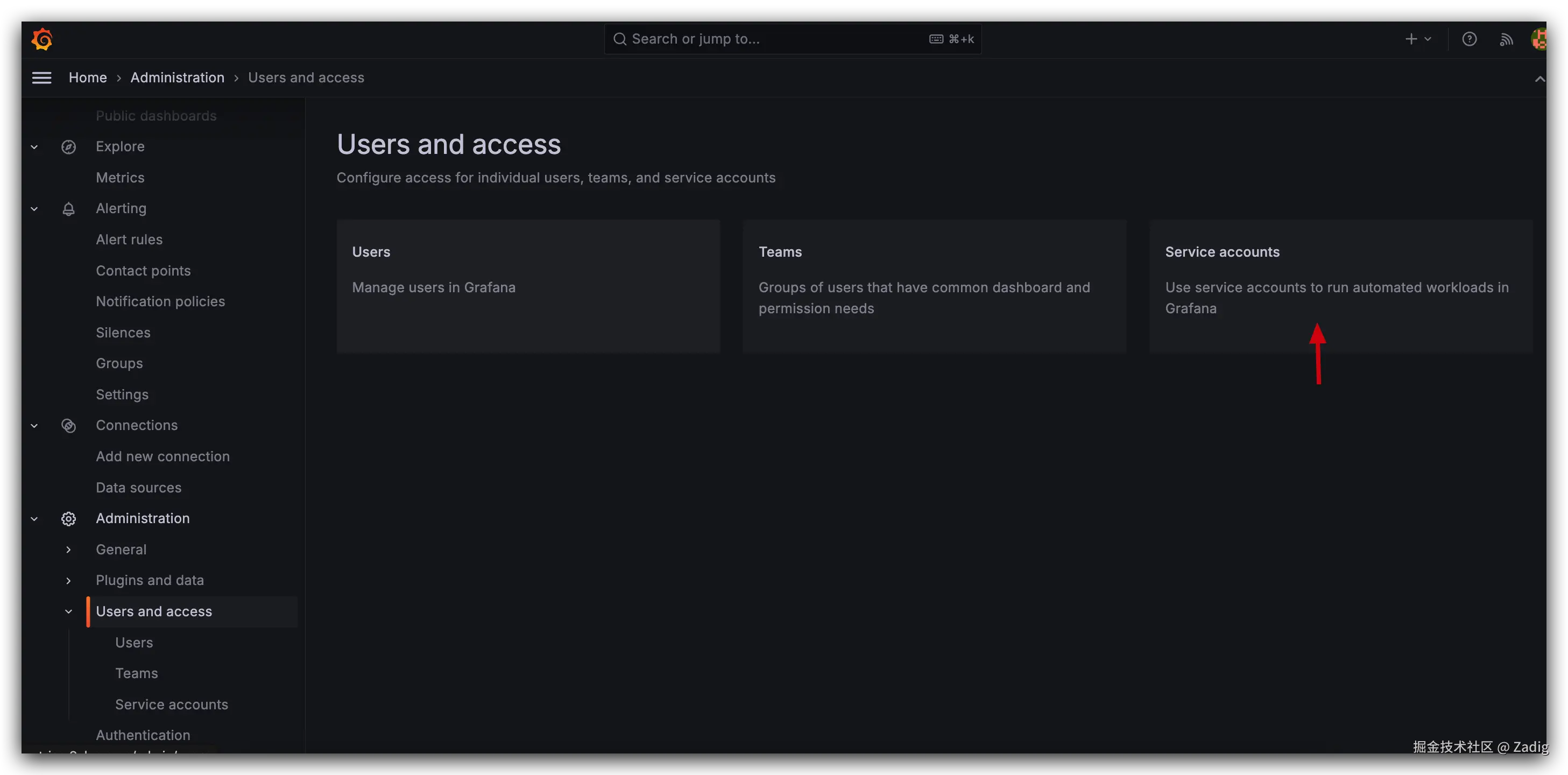Collapse top bar with chevron-up icon
The image size is (1568, 775).
click(x=1539, y=79)
